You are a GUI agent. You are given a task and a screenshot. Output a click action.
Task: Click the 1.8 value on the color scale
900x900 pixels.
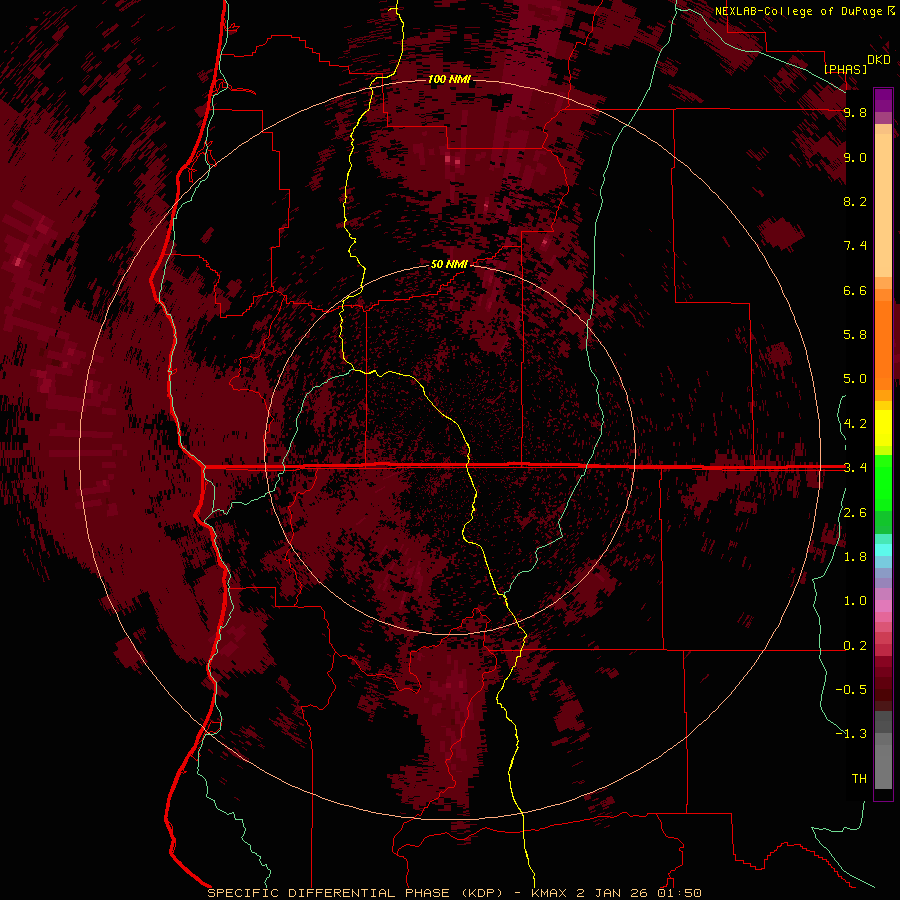[855, 557]
